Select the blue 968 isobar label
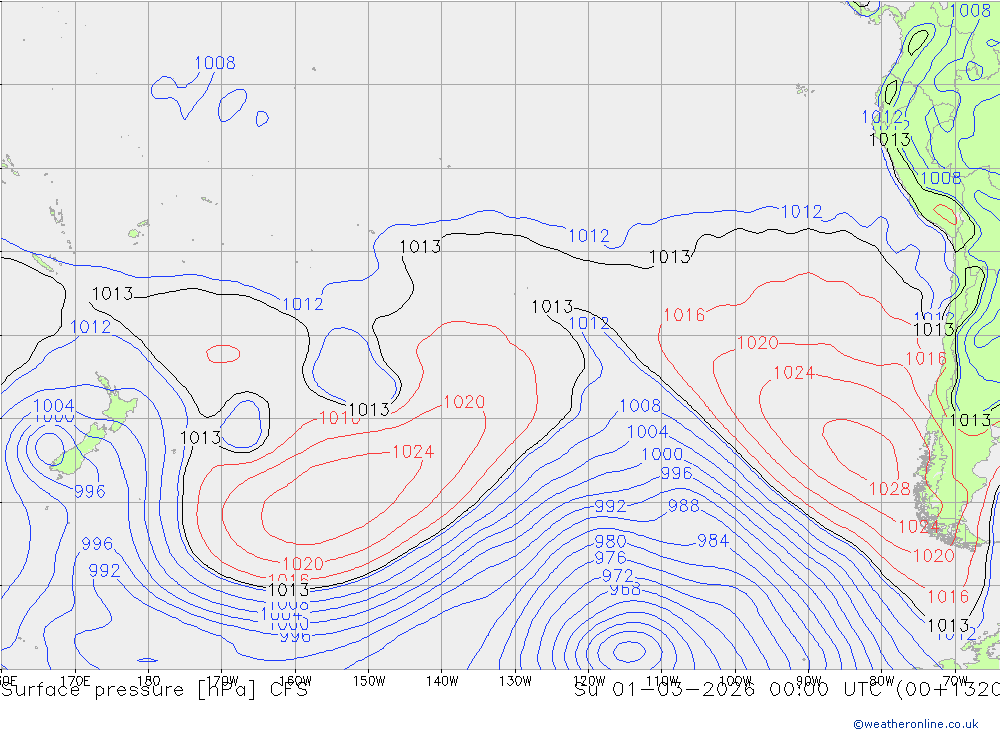Screen dimensions: 1000x733 pos(624,589)
